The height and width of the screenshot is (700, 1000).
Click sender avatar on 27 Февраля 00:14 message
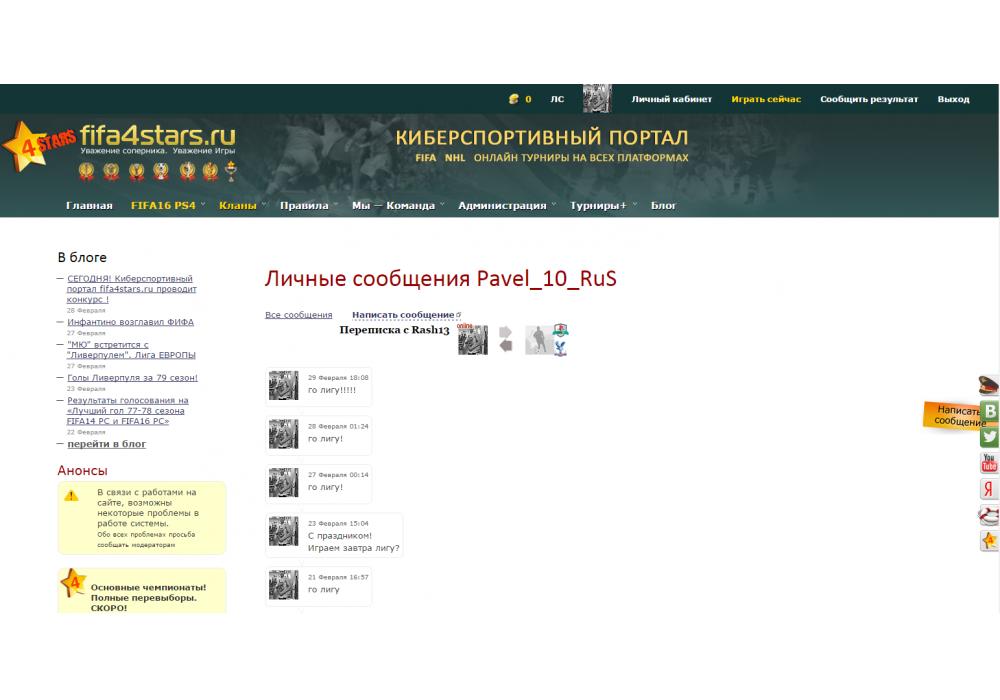pyautogui.click(x=283, y=483)
